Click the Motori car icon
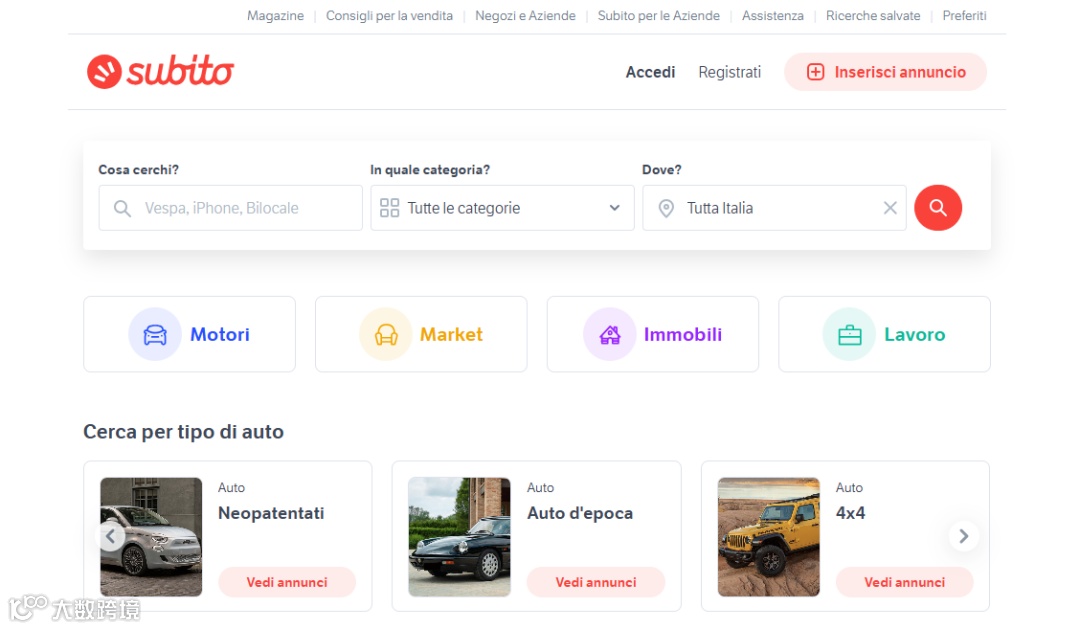 (x=155, y=334)
